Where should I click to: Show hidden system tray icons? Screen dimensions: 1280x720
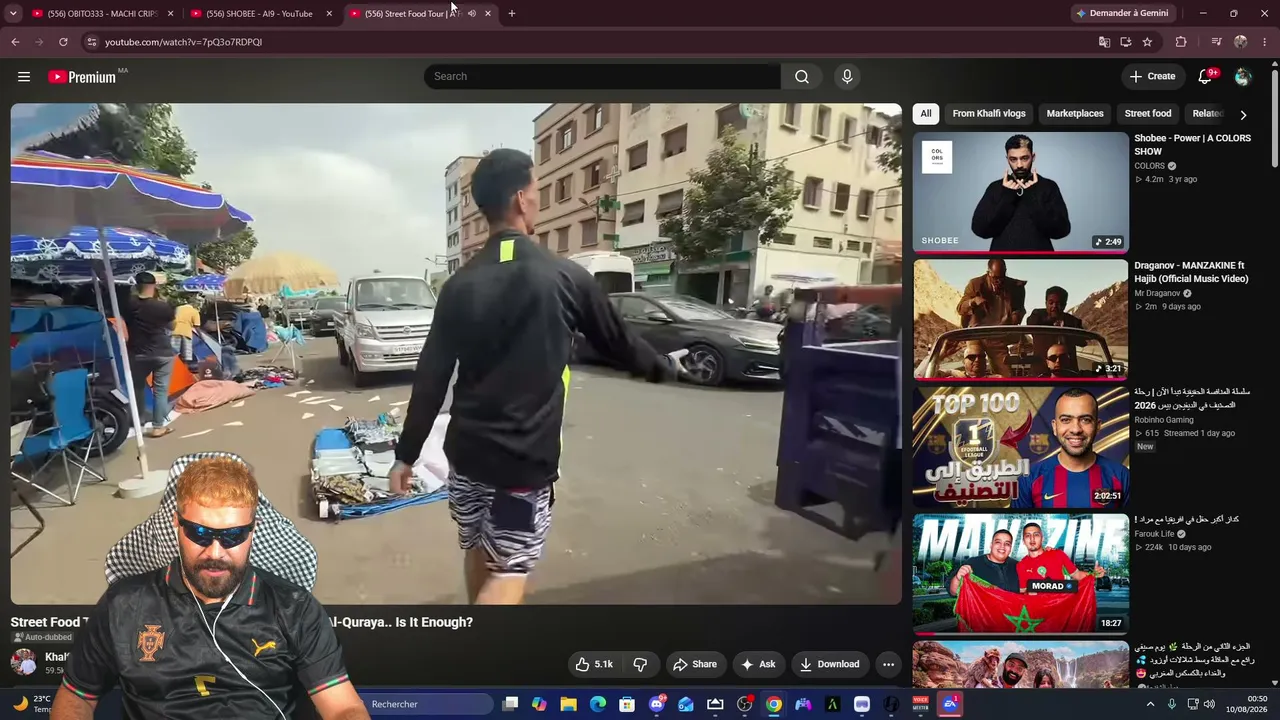[1150, 704]
